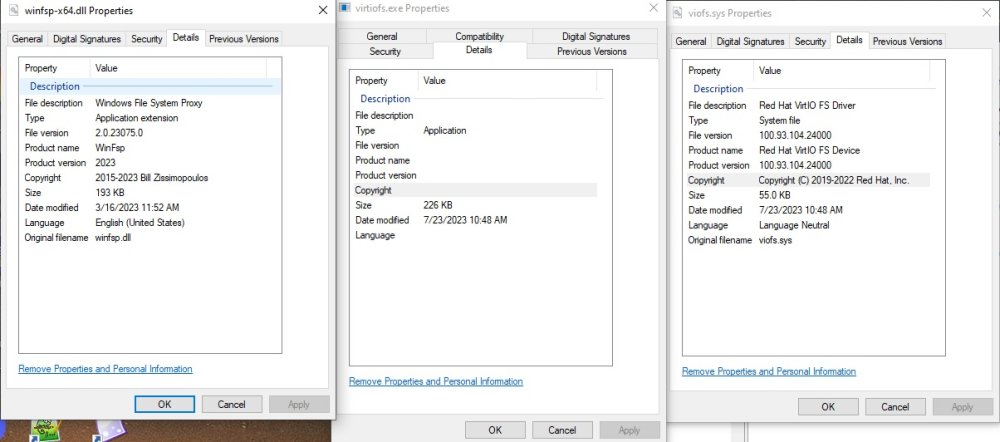
Task: Open Previous Versions tab in viofs.sys Properties
Action: point(907,41)
